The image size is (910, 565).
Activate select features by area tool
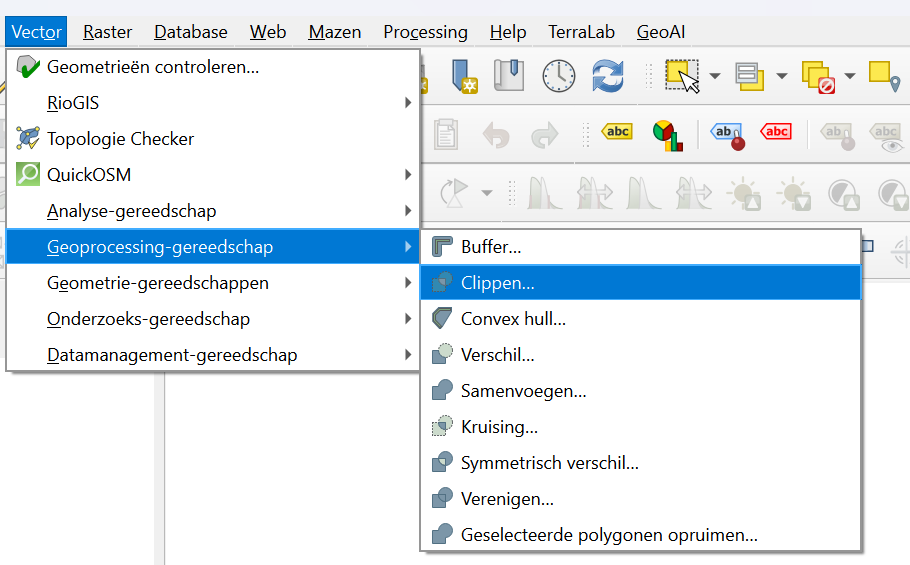pos(682,76)
